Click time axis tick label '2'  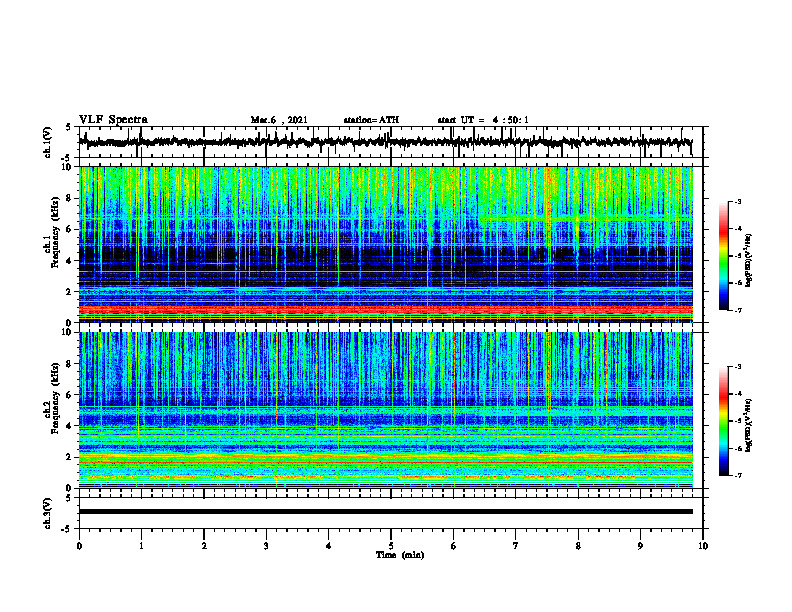[x=204, y=545]
